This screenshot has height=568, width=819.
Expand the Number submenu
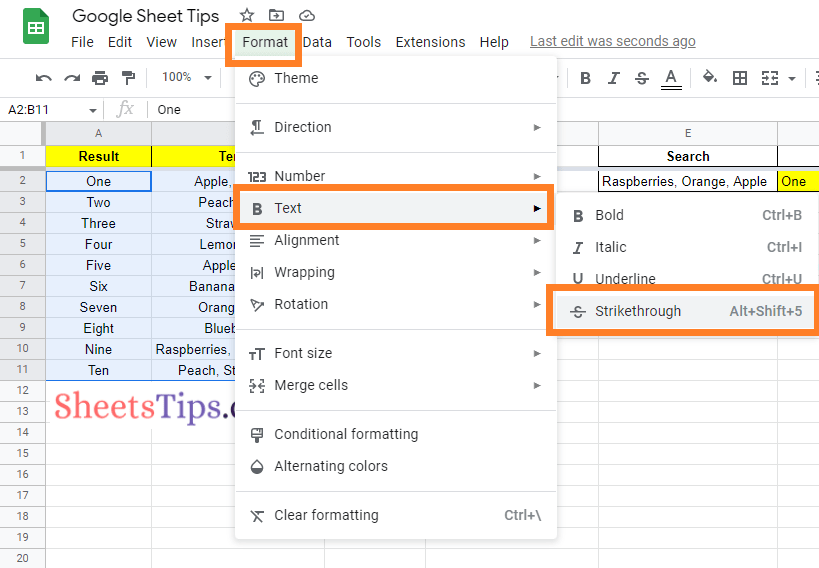396,176
